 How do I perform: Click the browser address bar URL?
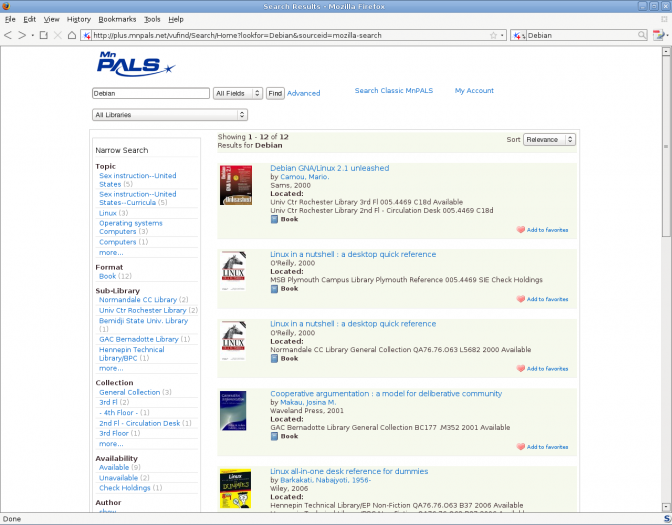(290, 36)
